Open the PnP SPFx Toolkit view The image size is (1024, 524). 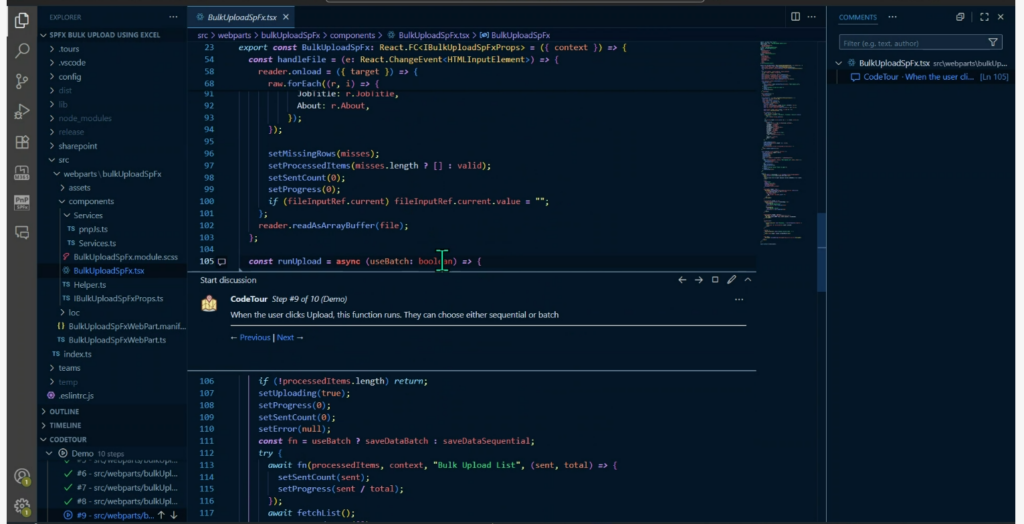point(22,203)
